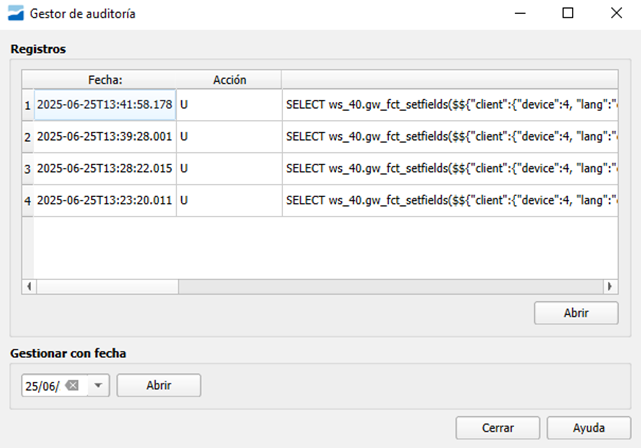Select row header number 4
The width and height of the screenshot is (641, 448).
[27, 201]
